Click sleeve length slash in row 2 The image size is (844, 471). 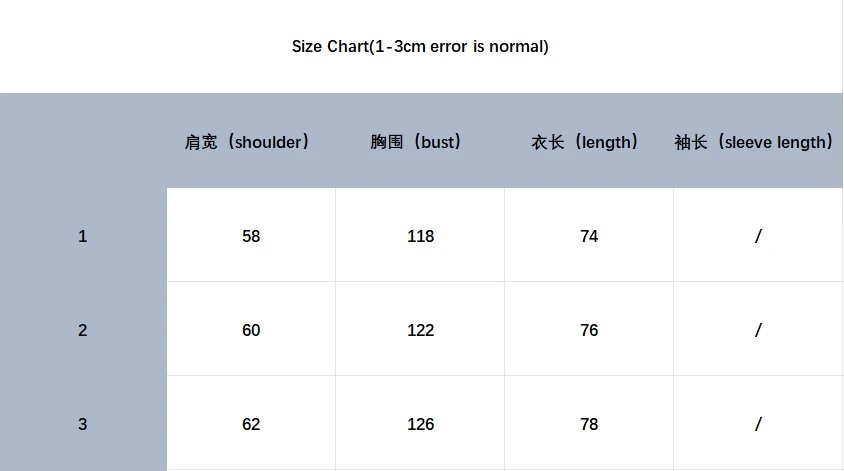coord(758,330)
